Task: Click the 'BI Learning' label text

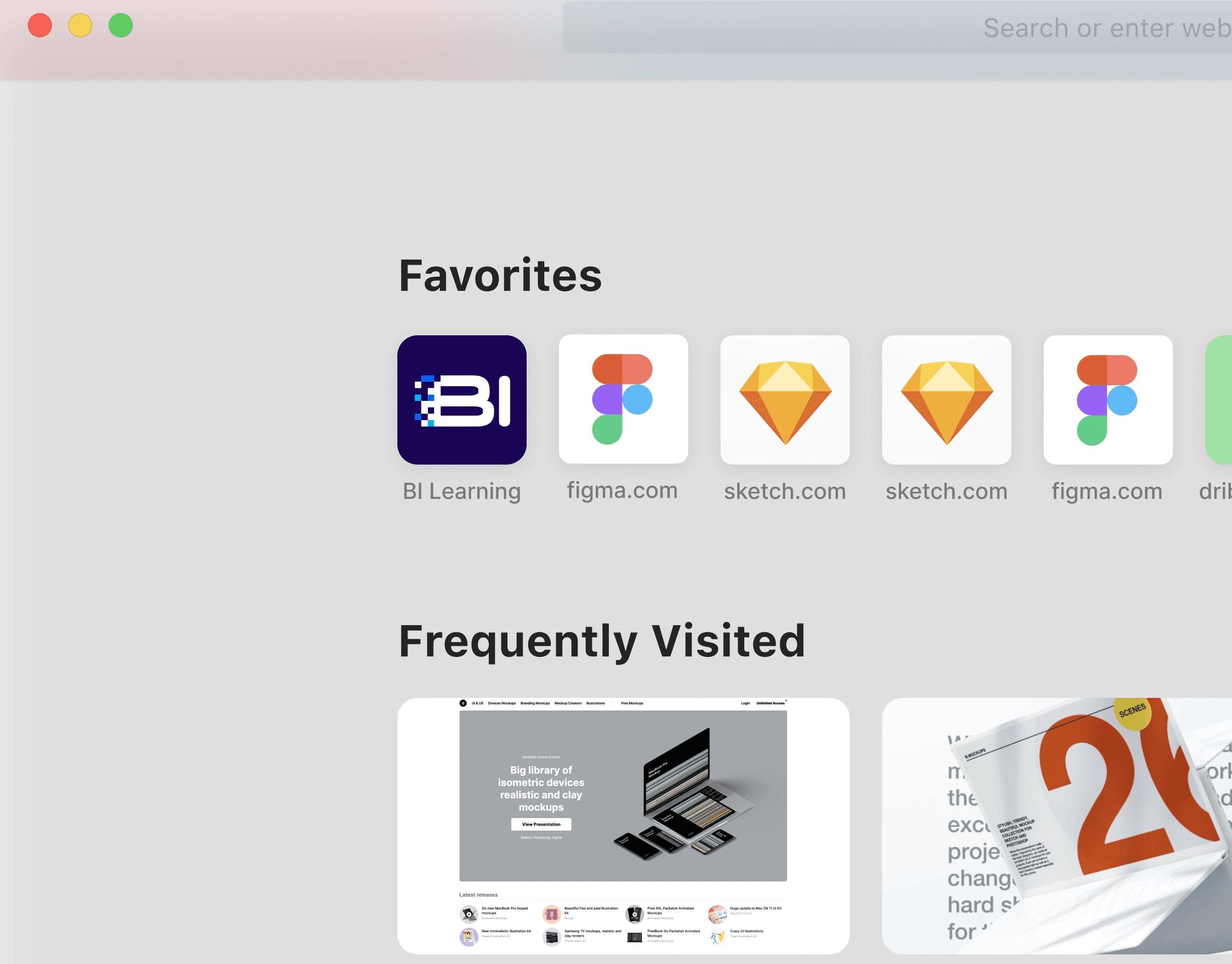Action: pyautogui.click(x=461, y=491)
